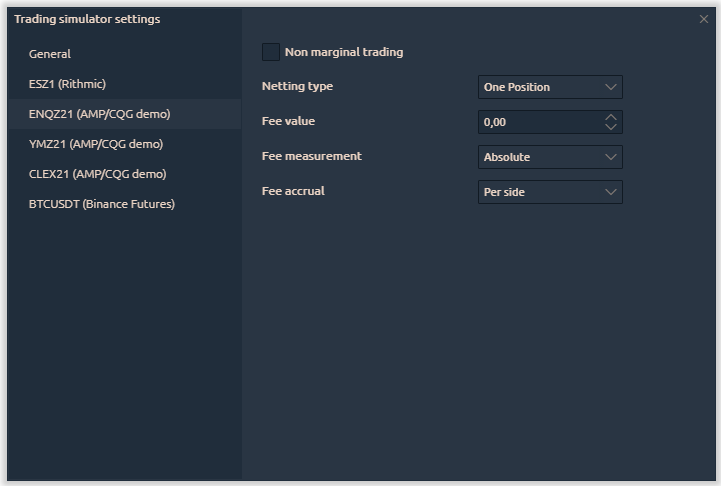This screenshot has width=721, height=486.
Task: Enable the Non marginal trading checkbox
Action: pos(271,52)
